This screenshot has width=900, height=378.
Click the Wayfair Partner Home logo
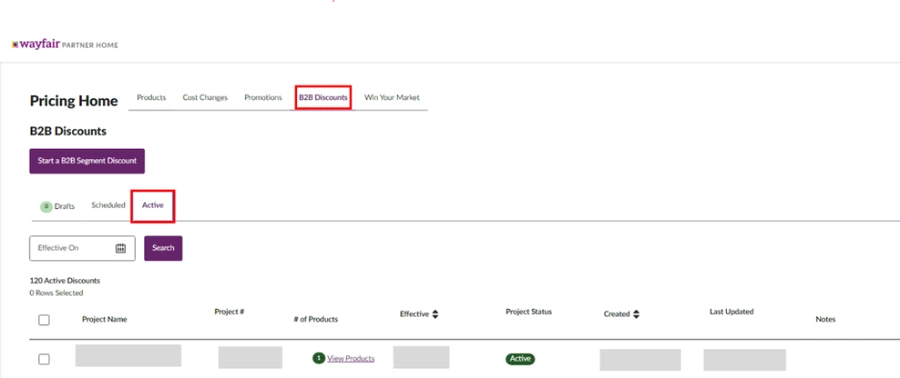[65, 45]
